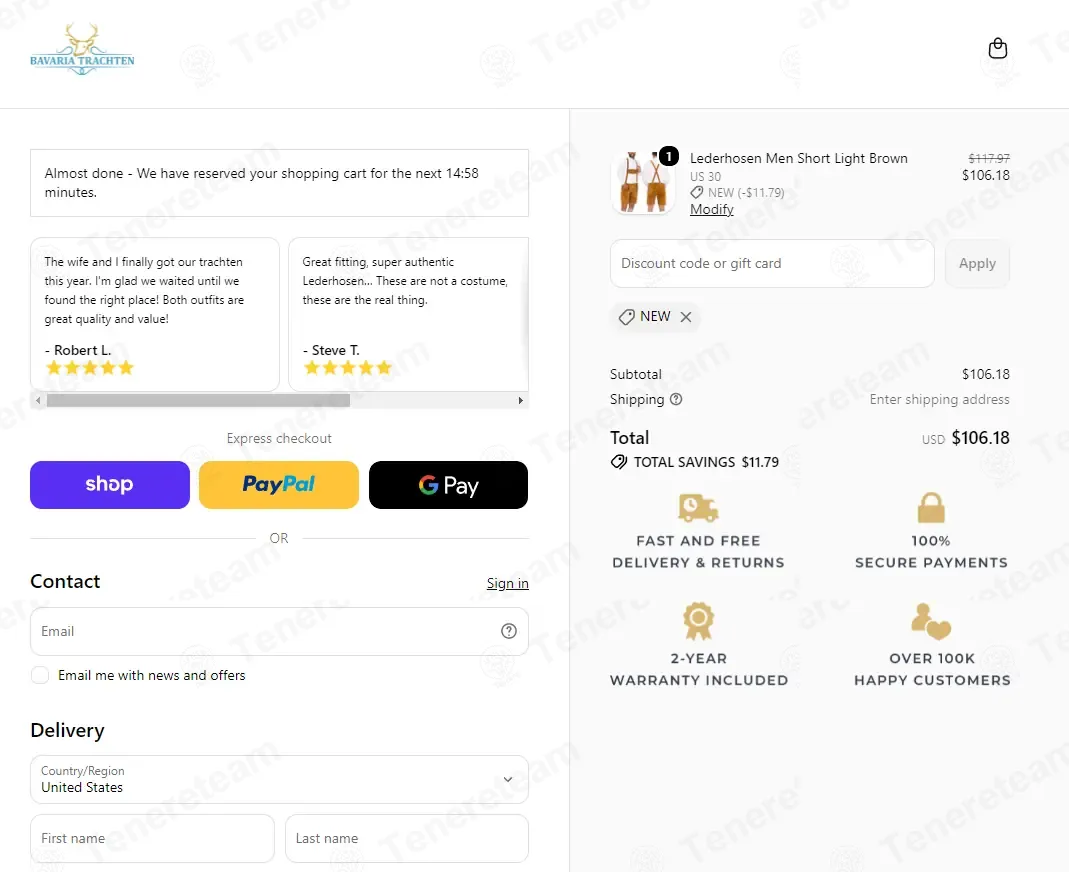Pay with the PayPal button
This screenshot has height=872, width=1069.
pyautogui.click(x=279, y=485)
